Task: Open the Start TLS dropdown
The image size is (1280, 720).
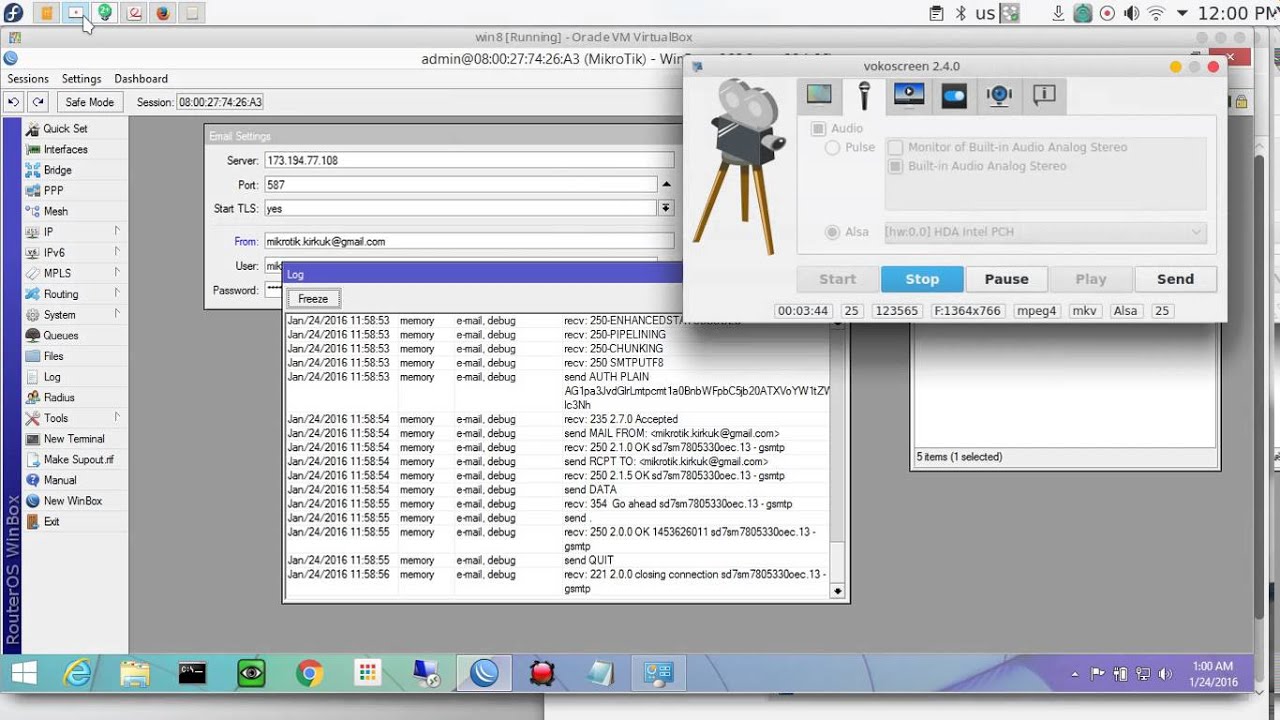Action: (665, 208)
